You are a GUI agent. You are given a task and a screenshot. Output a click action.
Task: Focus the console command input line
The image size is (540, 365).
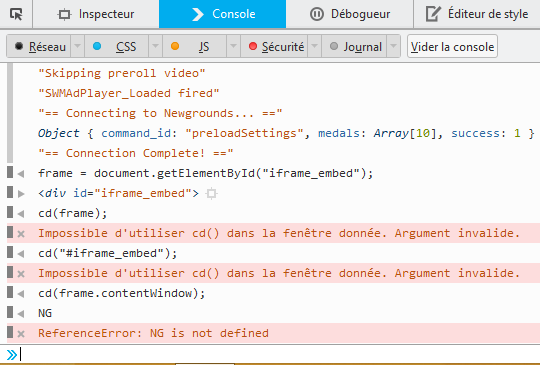tap(276, 354)
